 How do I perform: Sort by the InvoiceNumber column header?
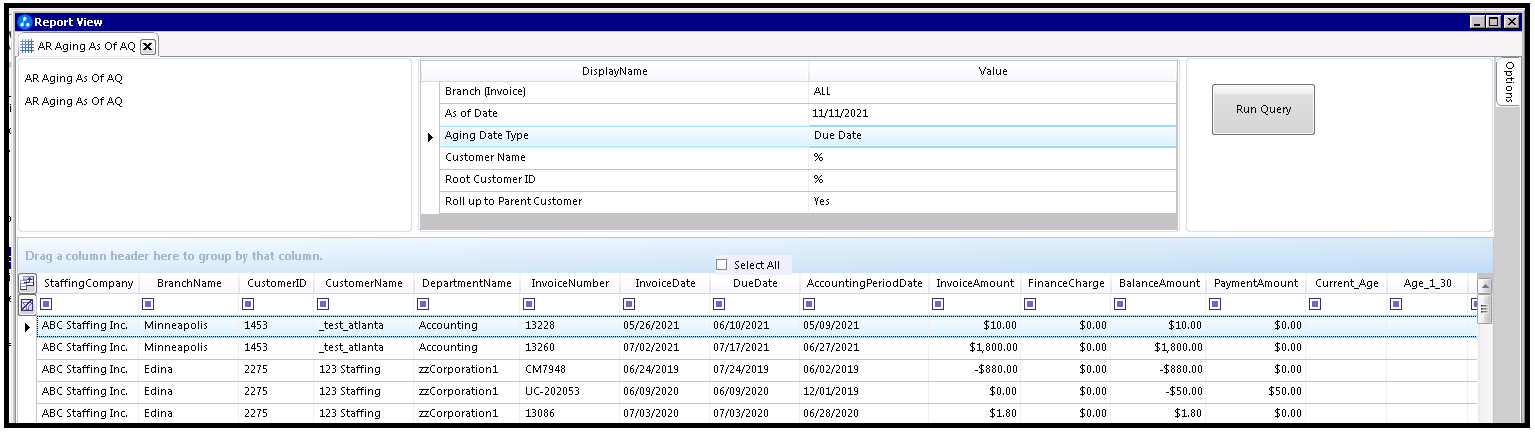[x=570, y=284]
